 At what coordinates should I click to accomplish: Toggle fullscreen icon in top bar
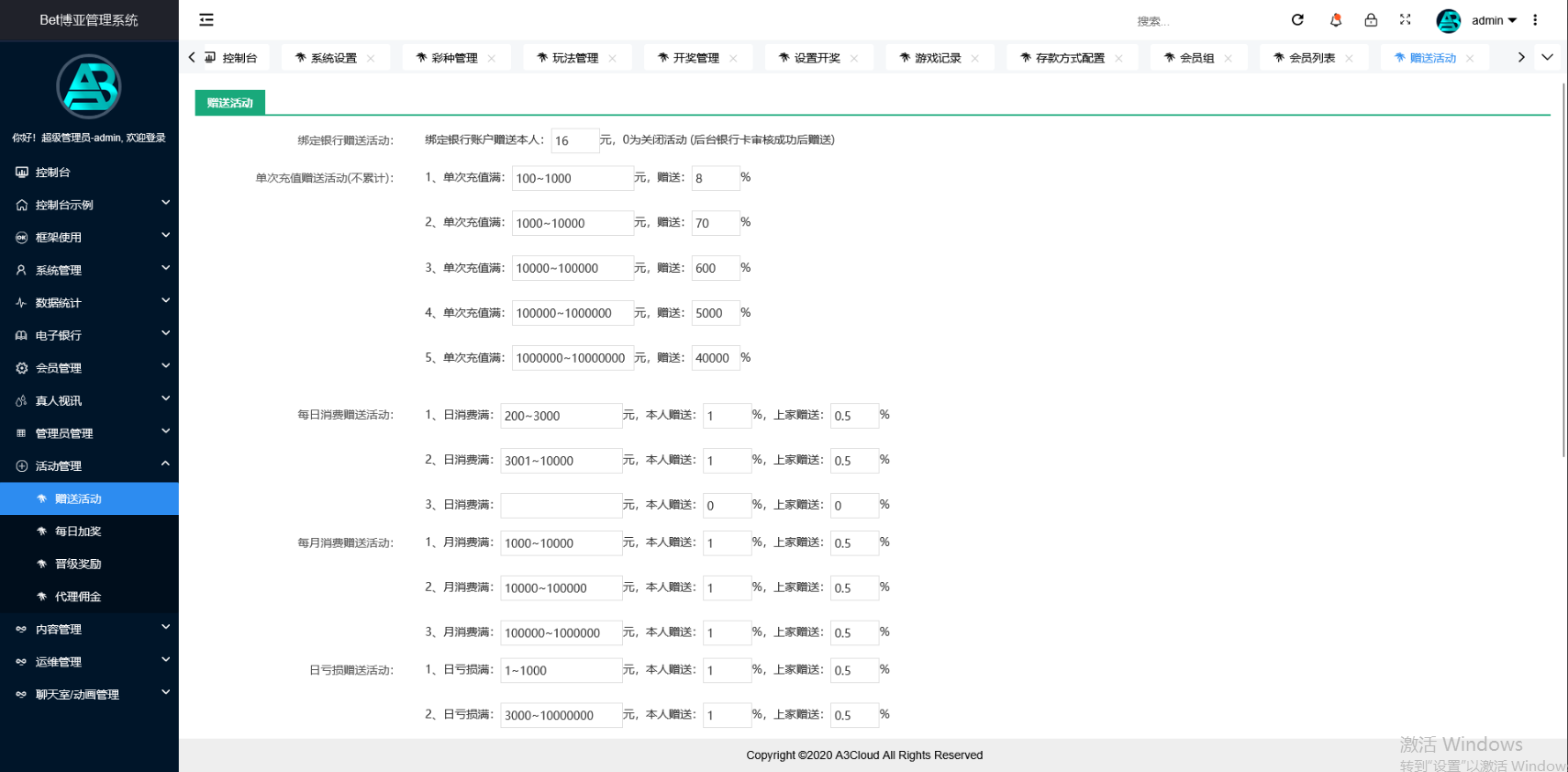1405,19
